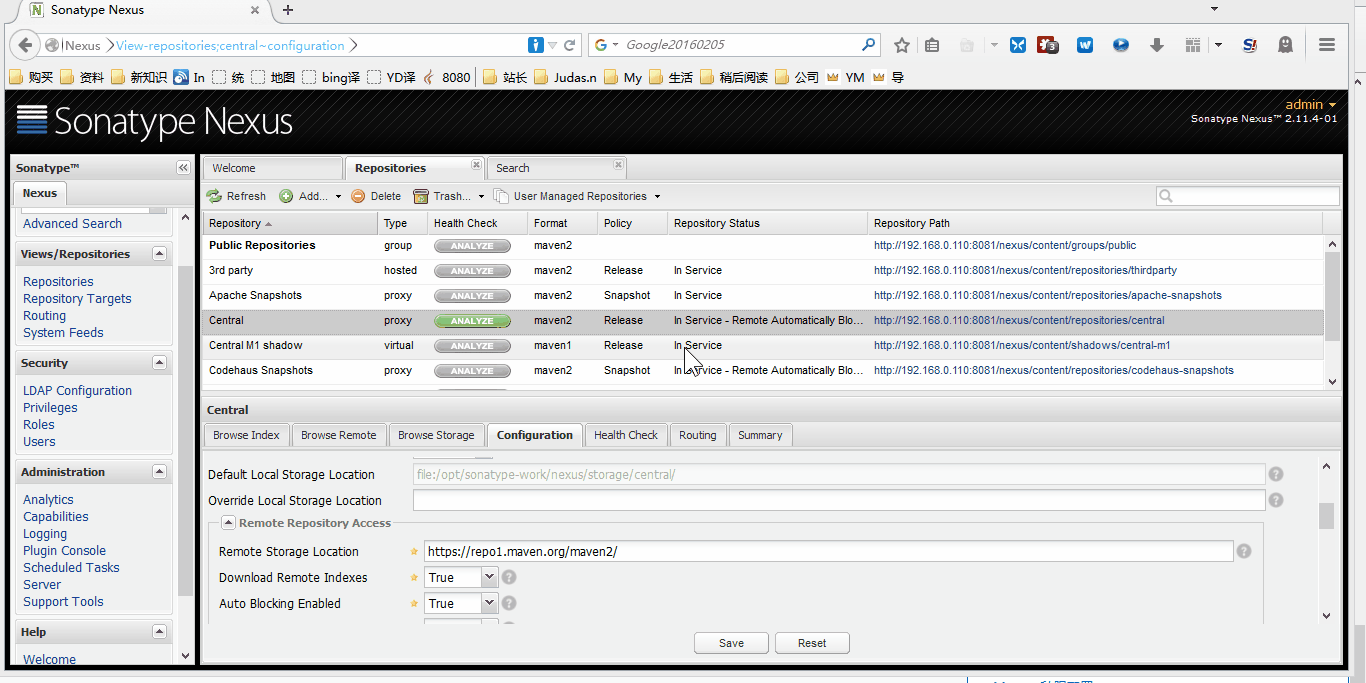Expand the User Managed Repositories dropdown

point(657,197)
